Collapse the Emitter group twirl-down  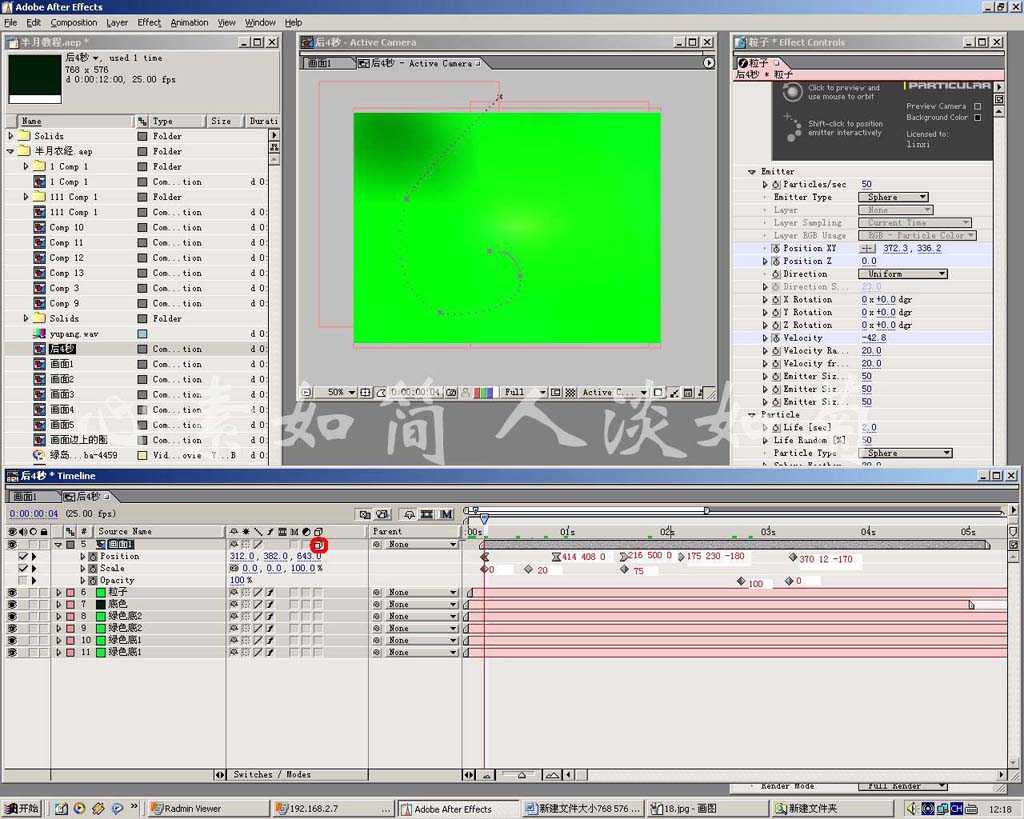(752, 172)
